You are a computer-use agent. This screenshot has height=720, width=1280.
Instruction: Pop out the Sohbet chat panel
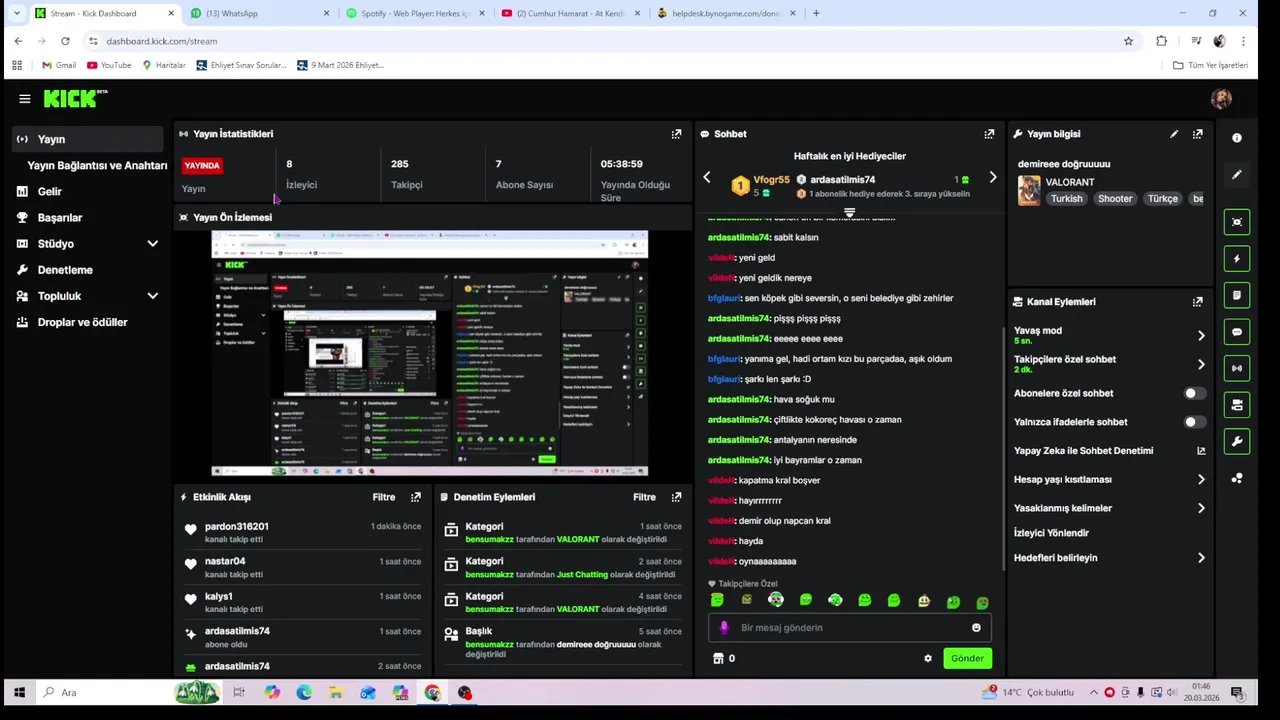click(989, 134)
